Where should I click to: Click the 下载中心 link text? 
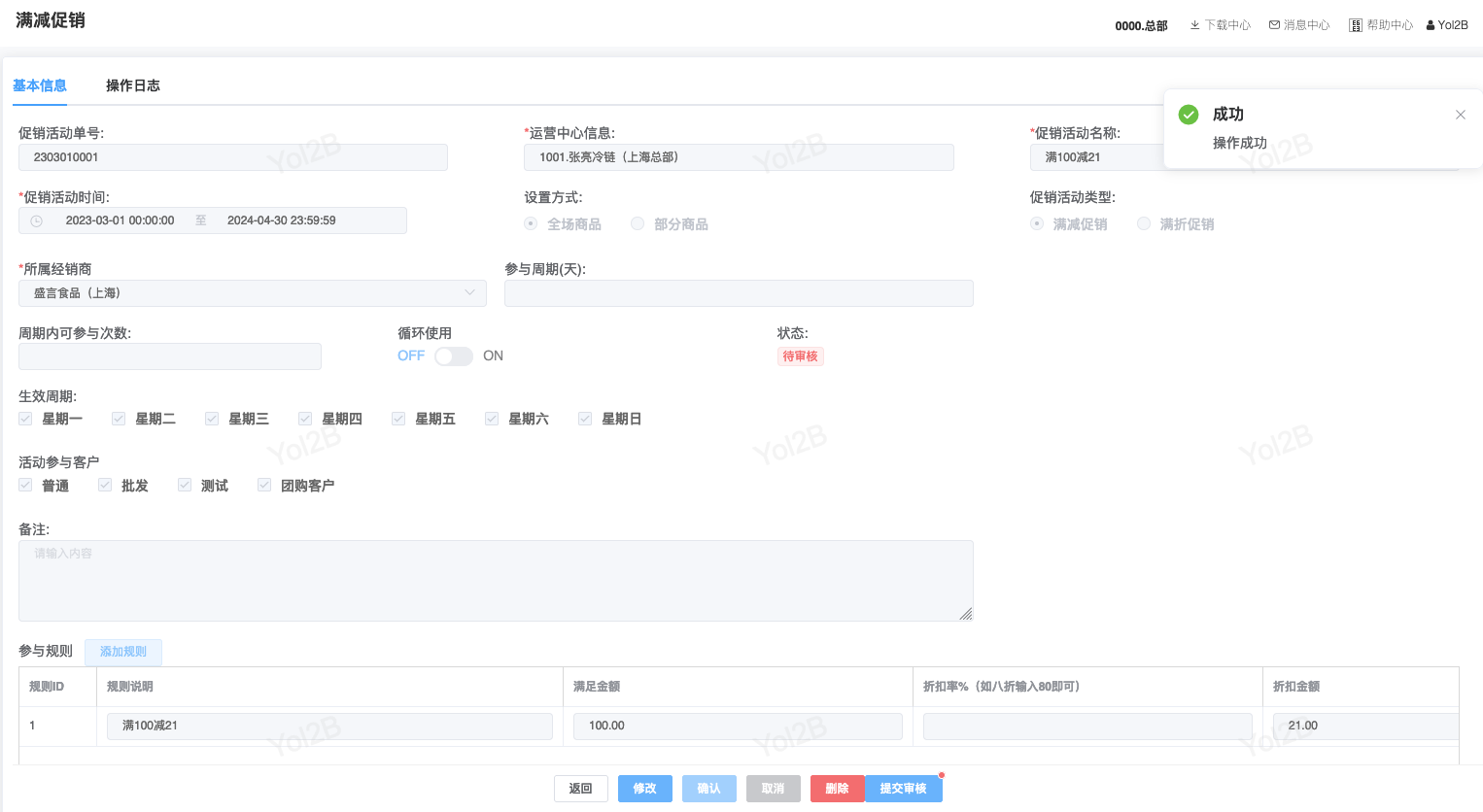pos(1227,25)
